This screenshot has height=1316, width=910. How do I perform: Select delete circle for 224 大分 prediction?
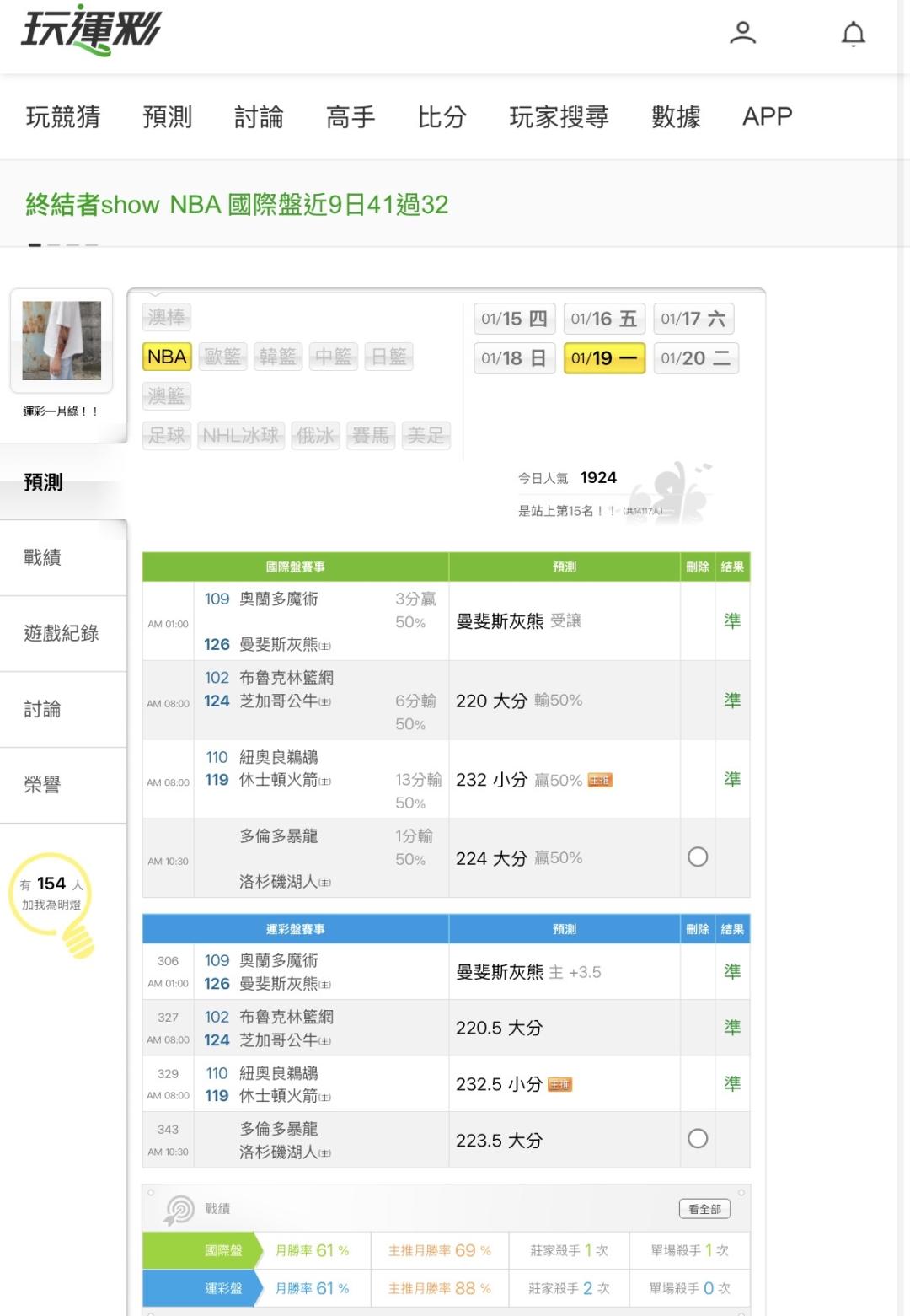coord(698,857)
